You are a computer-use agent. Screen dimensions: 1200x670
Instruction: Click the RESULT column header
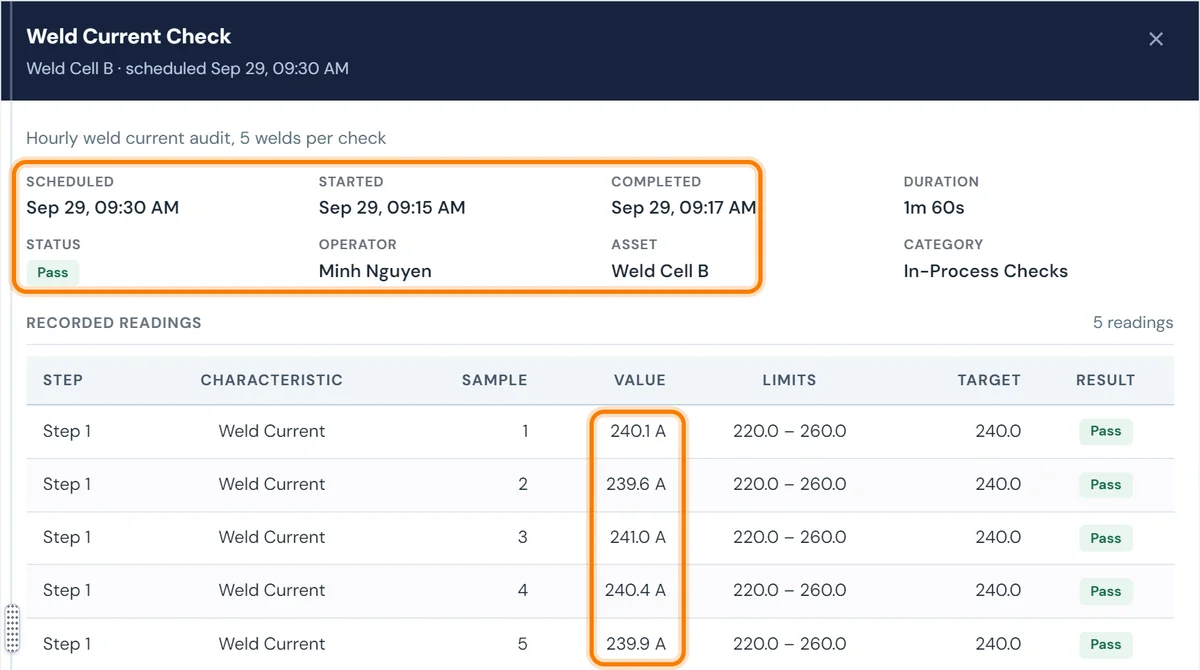point(1106,380)
